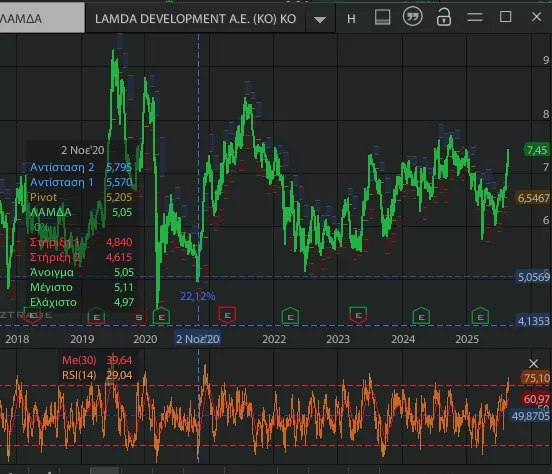Image resolution: width=552 pixels, height=474 pixels.
Task: Click the E event marker above 2023
Action: (358, 315)
